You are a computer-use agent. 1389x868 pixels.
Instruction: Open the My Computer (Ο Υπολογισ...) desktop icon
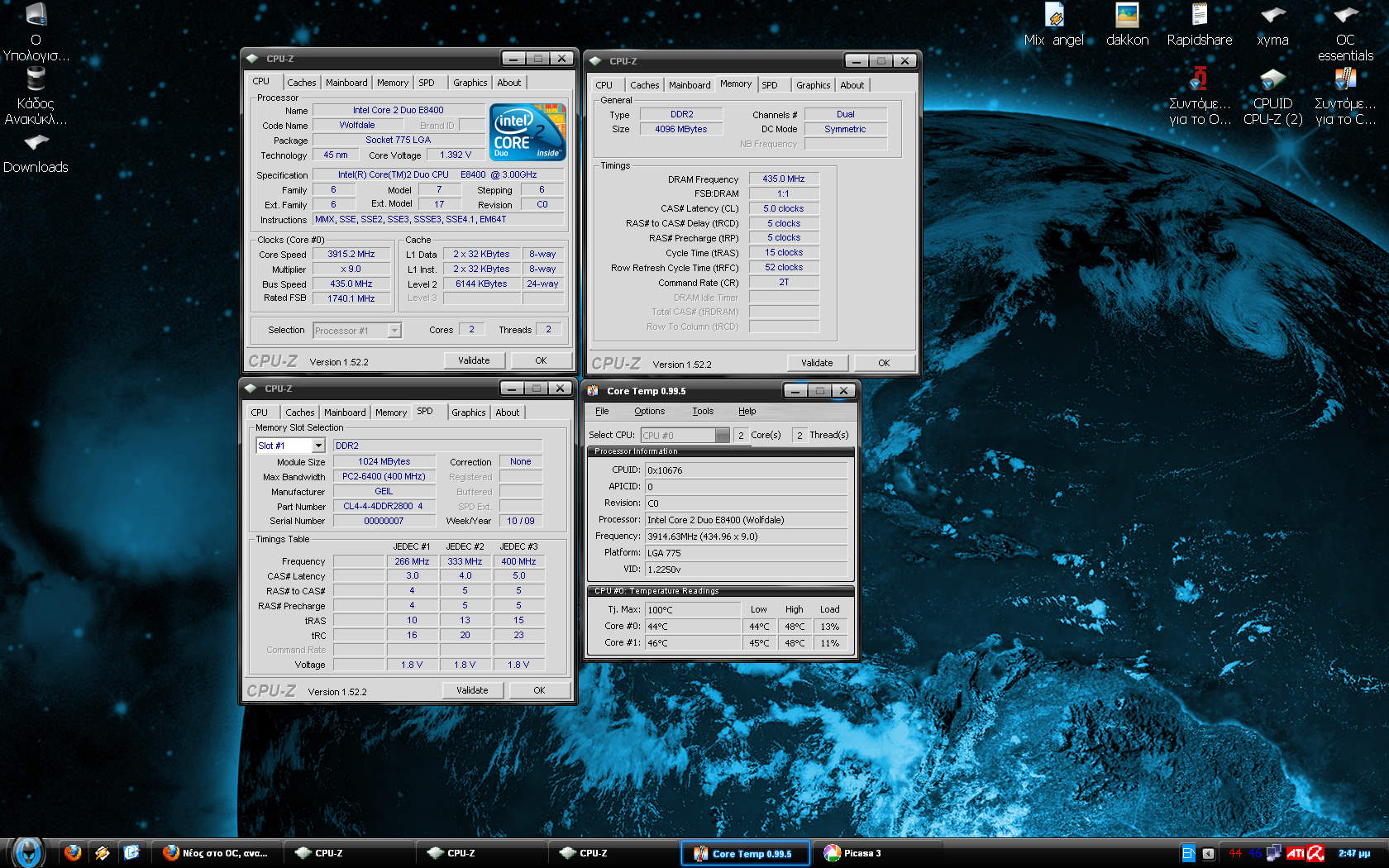coord(36,31)
